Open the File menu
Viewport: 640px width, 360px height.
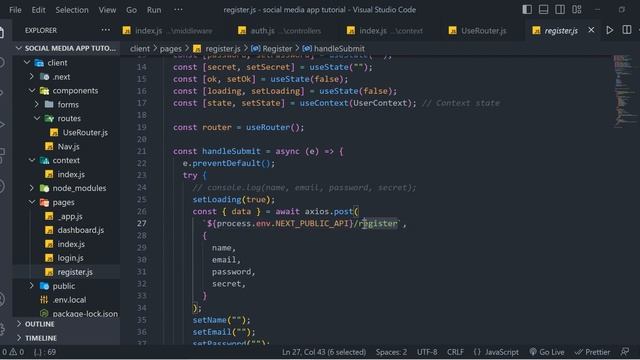click(15, 10)
